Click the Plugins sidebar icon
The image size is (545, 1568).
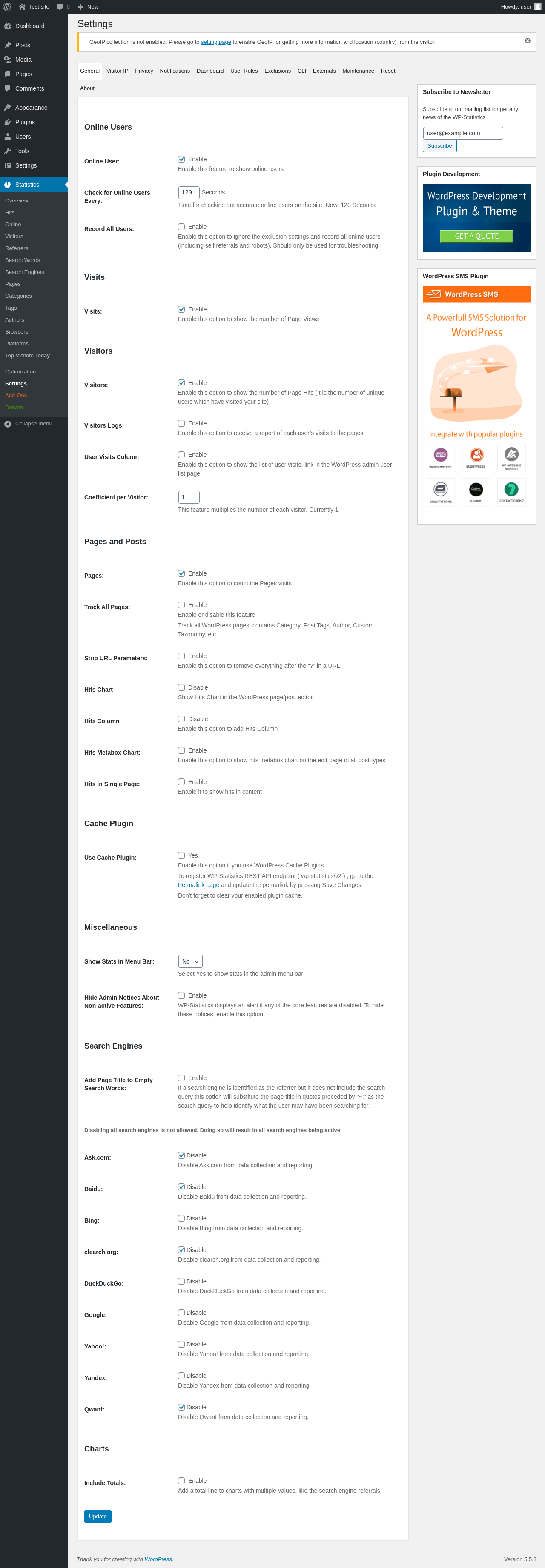8,123
